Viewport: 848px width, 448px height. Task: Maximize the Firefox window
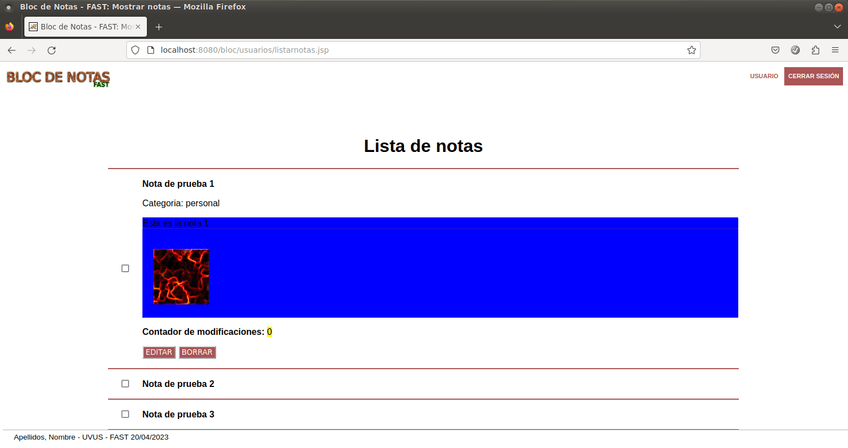point(829,7)
